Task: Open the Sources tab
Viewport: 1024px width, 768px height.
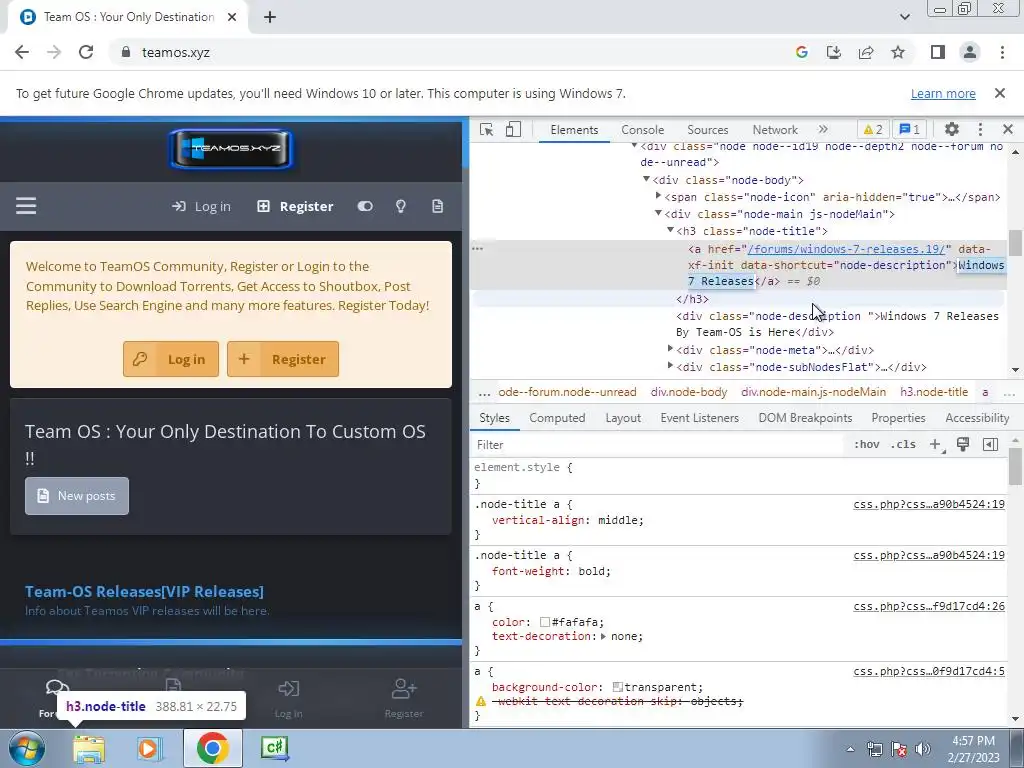Action: click(707, 129)
